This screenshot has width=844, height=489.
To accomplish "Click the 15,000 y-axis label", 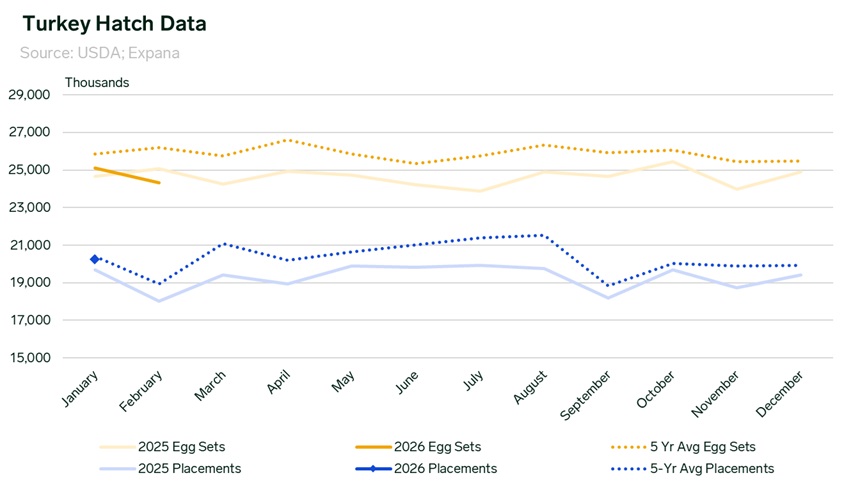I will pos(29,358).
